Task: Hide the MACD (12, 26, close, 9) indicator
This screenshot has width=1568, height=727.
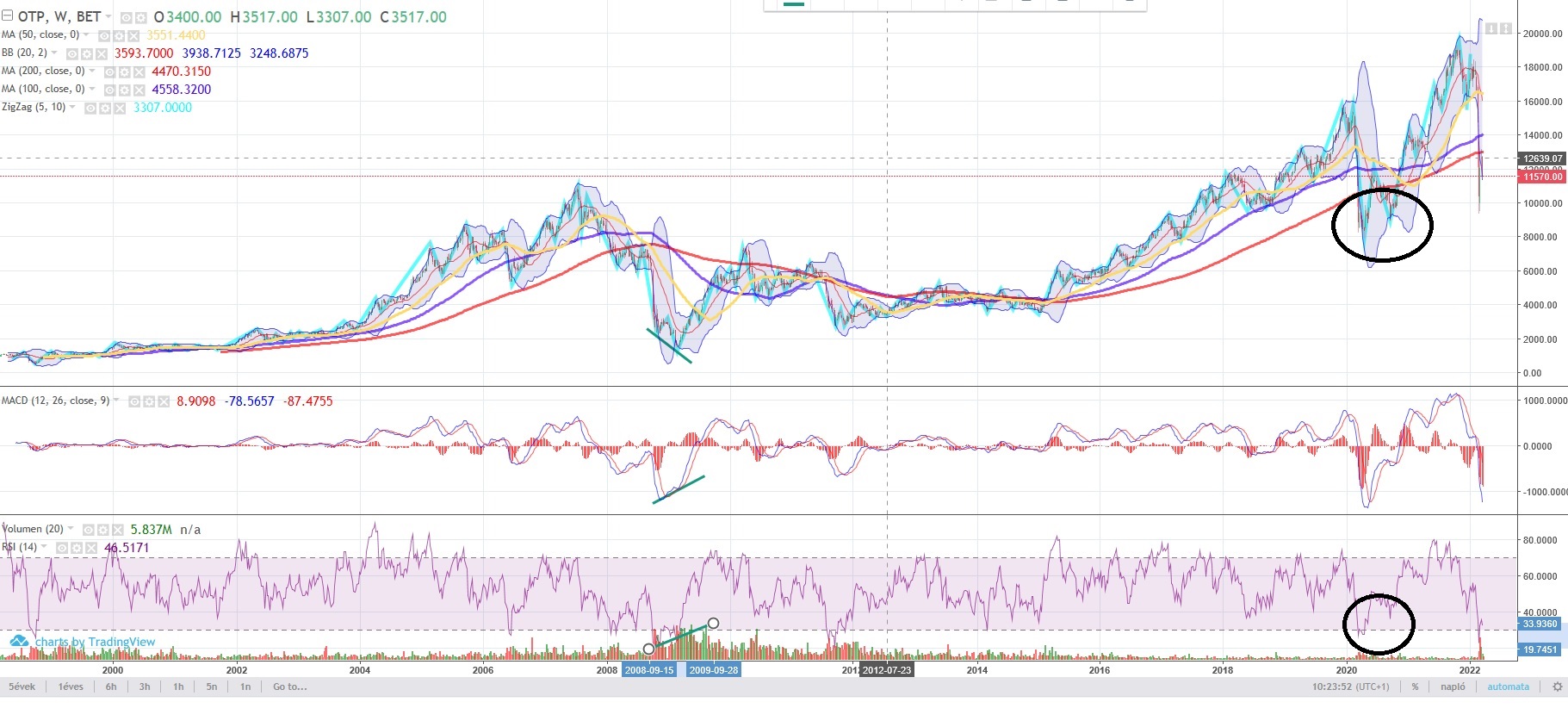Action: coord(134,401)
